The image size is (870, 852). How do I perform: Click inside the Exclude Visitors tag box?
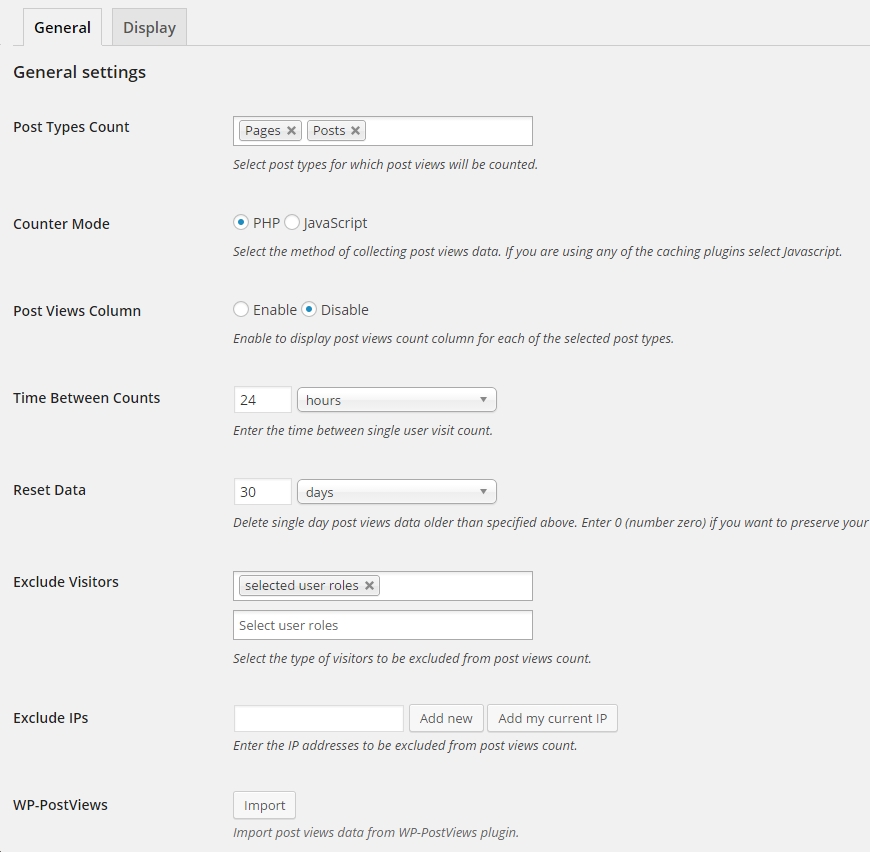455,586
